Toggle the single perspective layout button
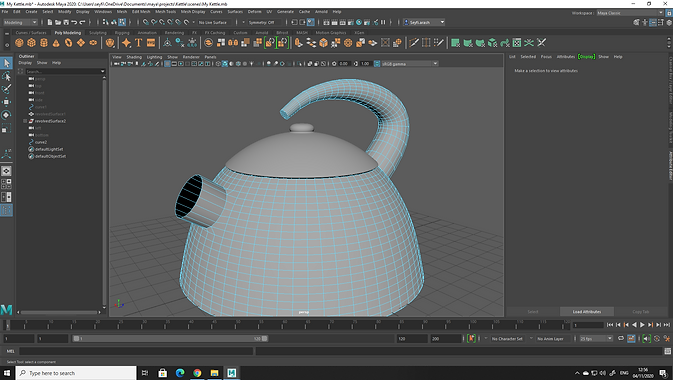The image size is (673, 380). [x=6, y=171]
